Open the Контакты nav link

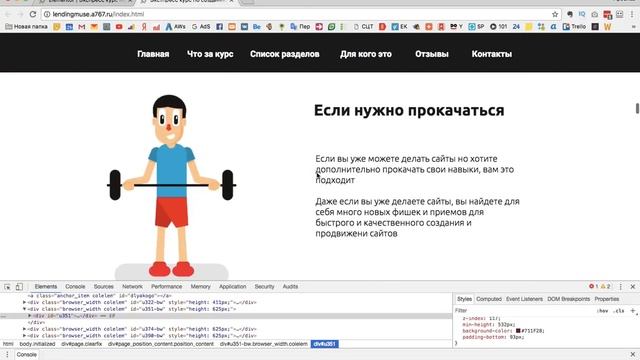tap(491, 54)
